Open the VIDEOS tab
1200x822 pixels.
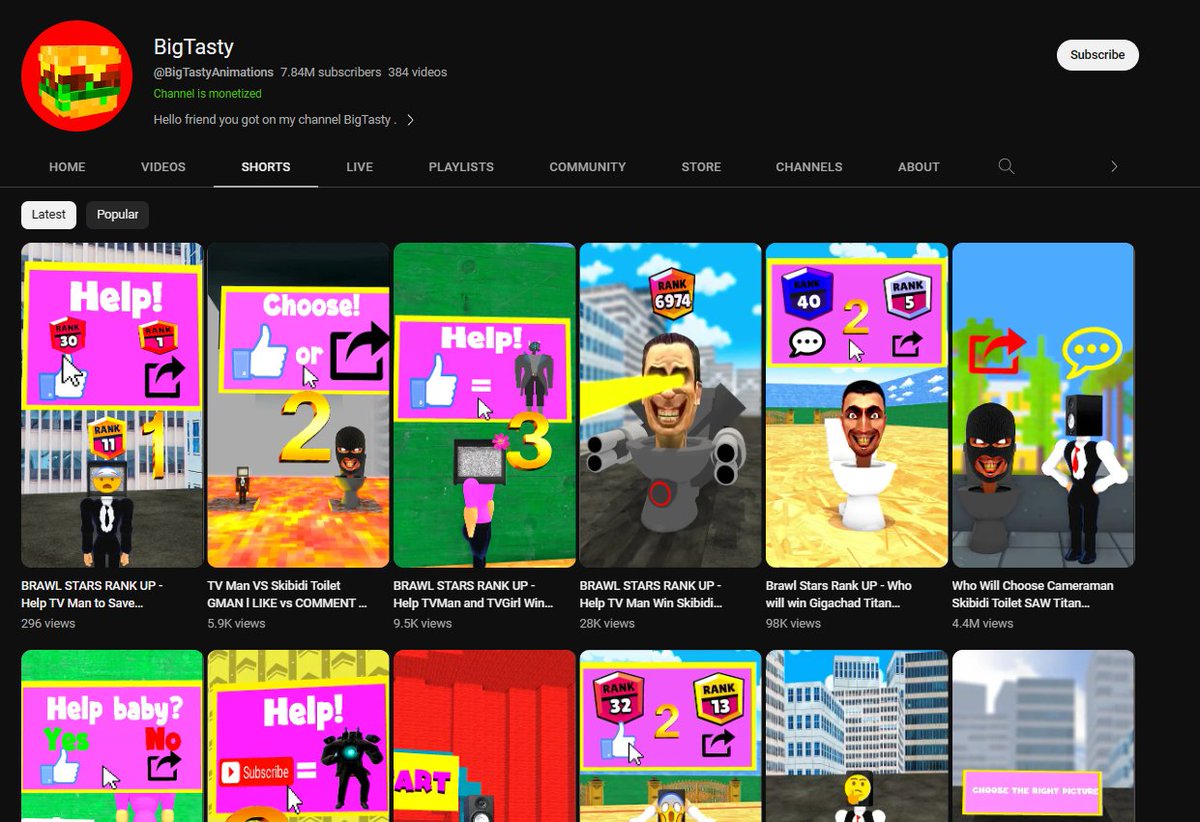[163, 167]
